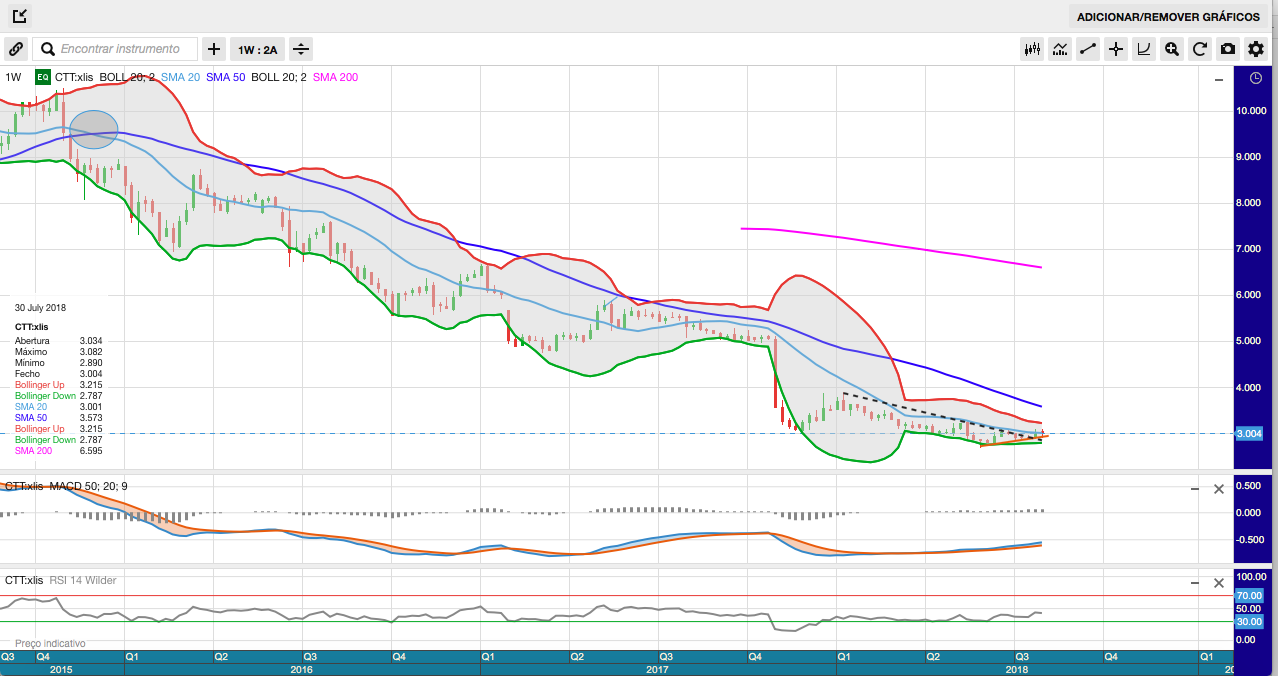
Task: Activate the crosshair cursor tool
Action: tap(1116, 49)
